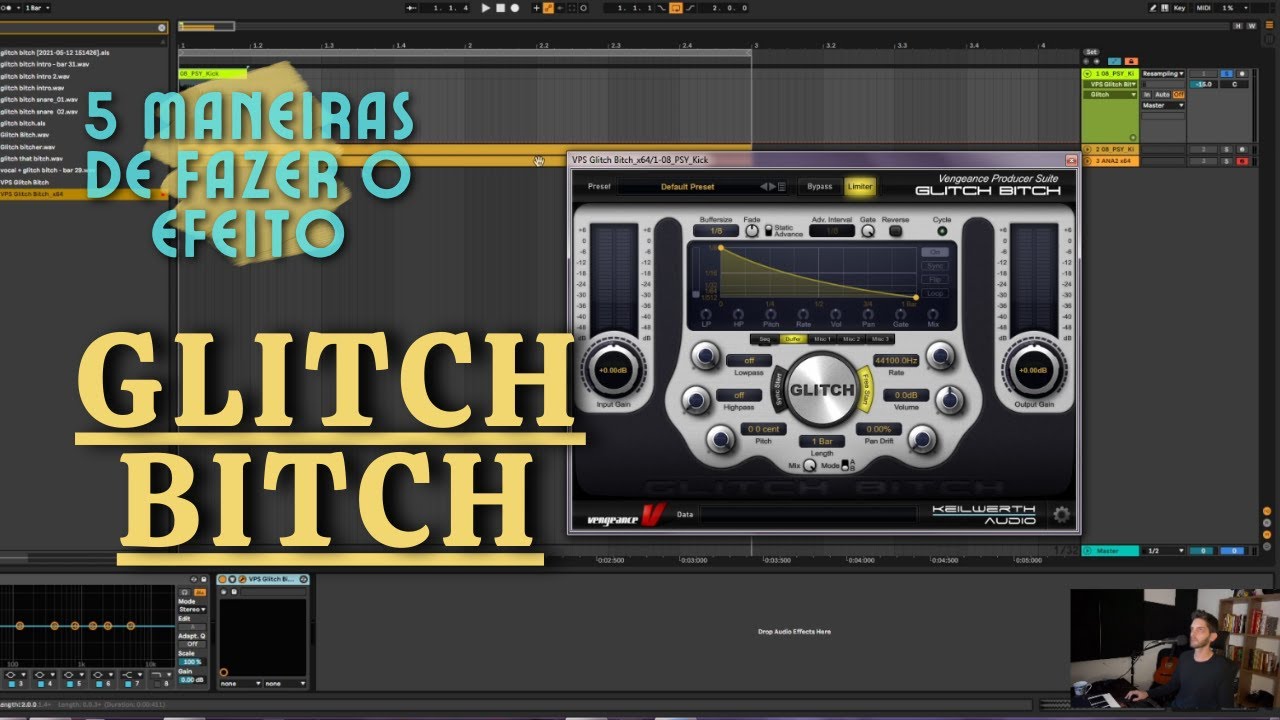Select 'glitch bitch intro.wav' in browser list

click(33, 87)
